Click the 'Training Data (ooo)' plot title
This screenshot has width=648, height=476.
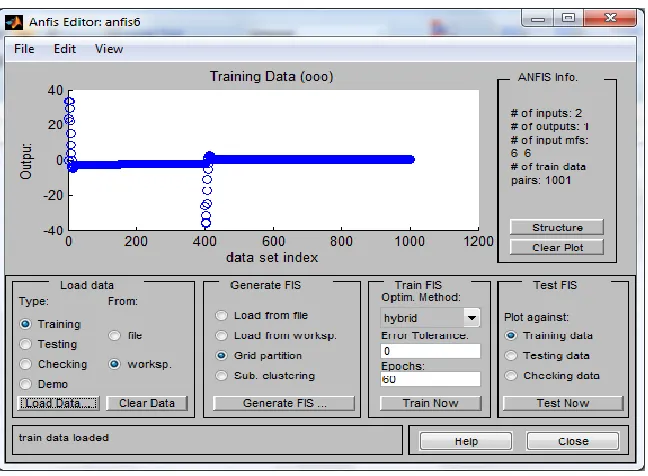(271, 76)
